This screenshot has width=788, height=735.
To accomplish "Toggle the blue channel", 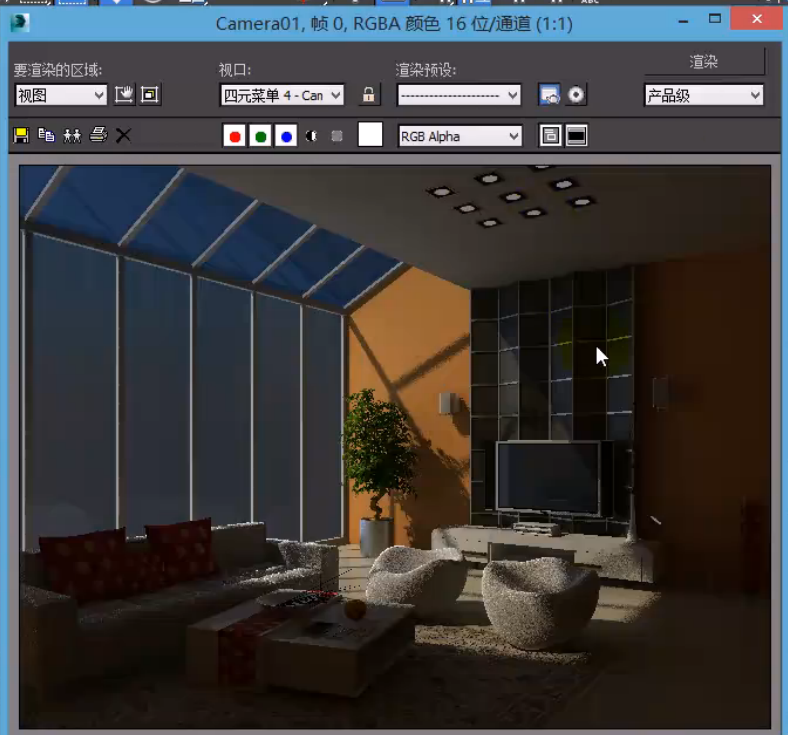I will [286, 136].
